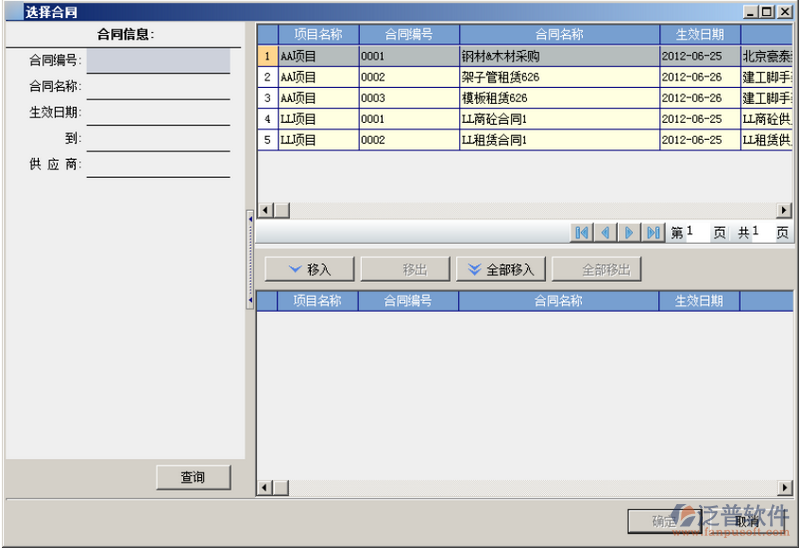Click the 合同名称 text field

pyautogui.click(x=158, y=87)
